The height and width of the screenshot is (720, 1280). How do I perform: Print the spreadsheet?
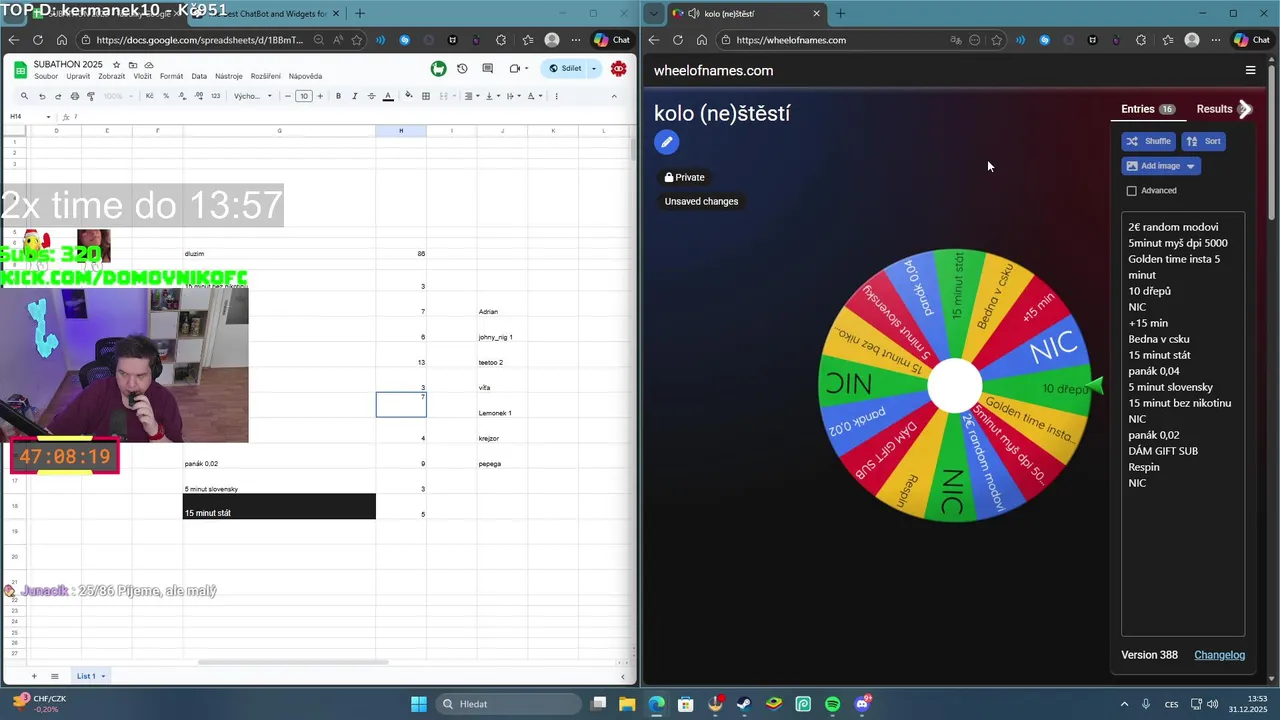(x=74, y=96)
